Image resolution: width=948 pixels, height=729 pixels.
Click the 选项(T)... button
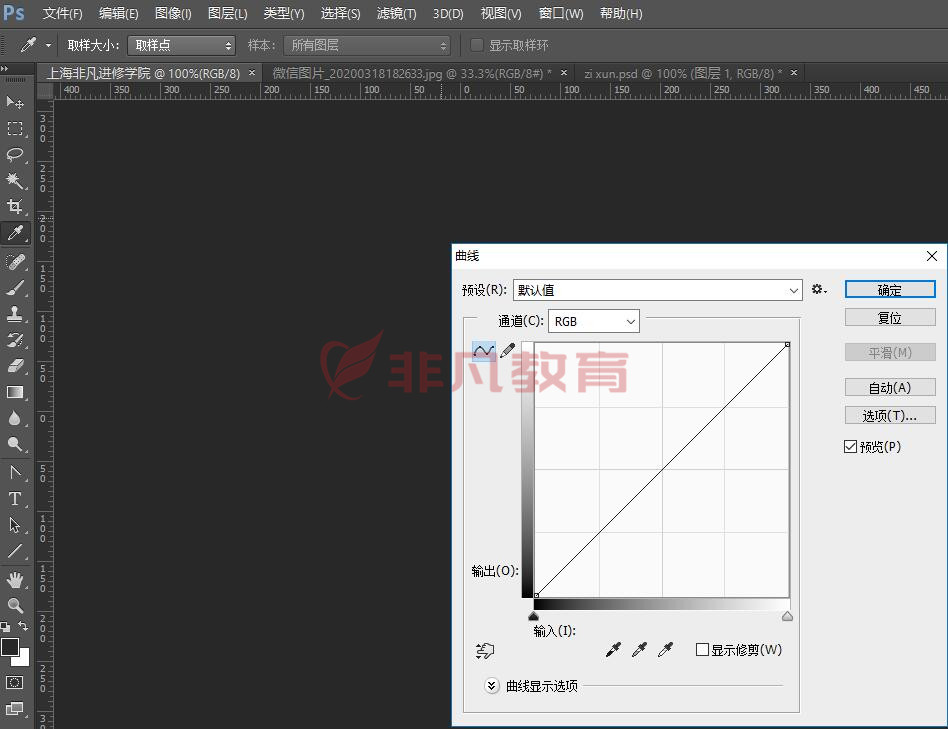890,415
